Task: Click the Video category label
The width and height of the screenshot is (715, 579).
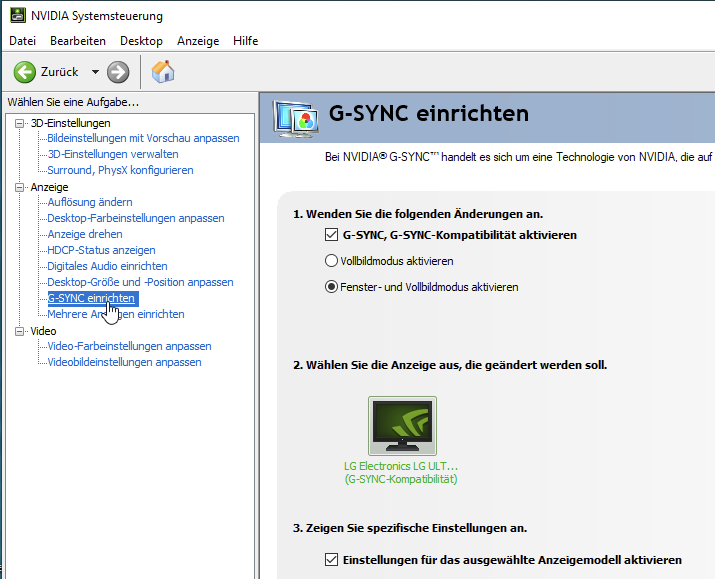Action: pyautogui.click(x=43, y=331)
